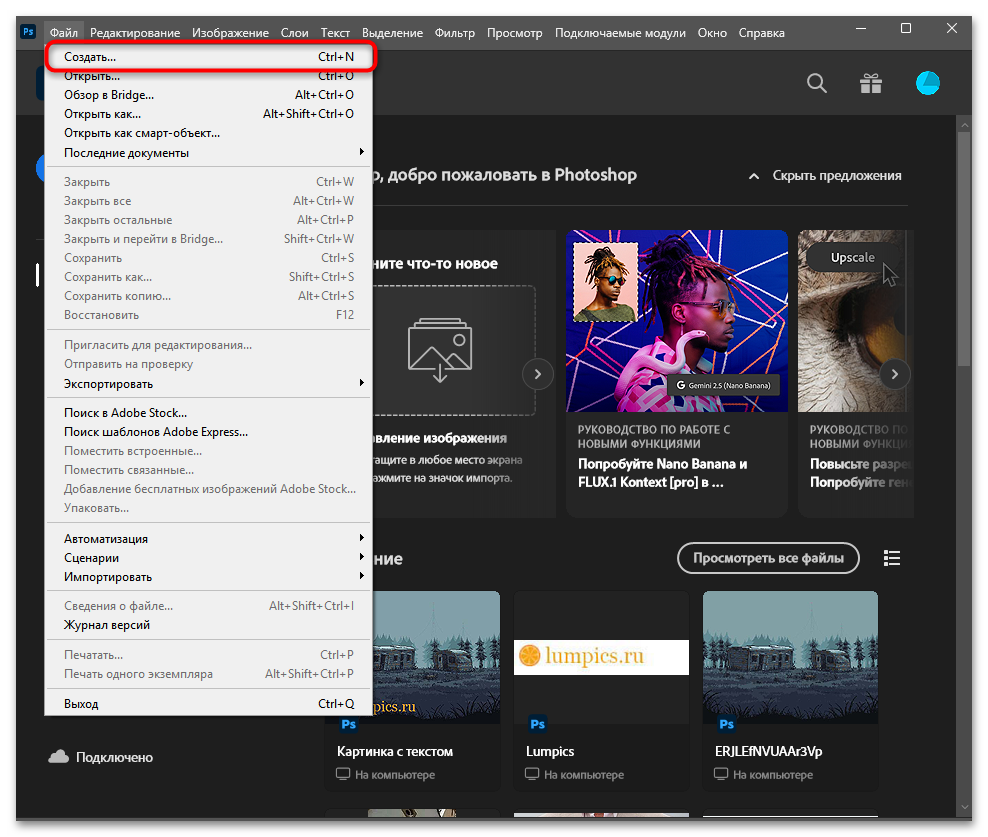Screen dimensions: 988x837
Task: Open the blue profile avatar icon
Action: [x=928, y=83]
